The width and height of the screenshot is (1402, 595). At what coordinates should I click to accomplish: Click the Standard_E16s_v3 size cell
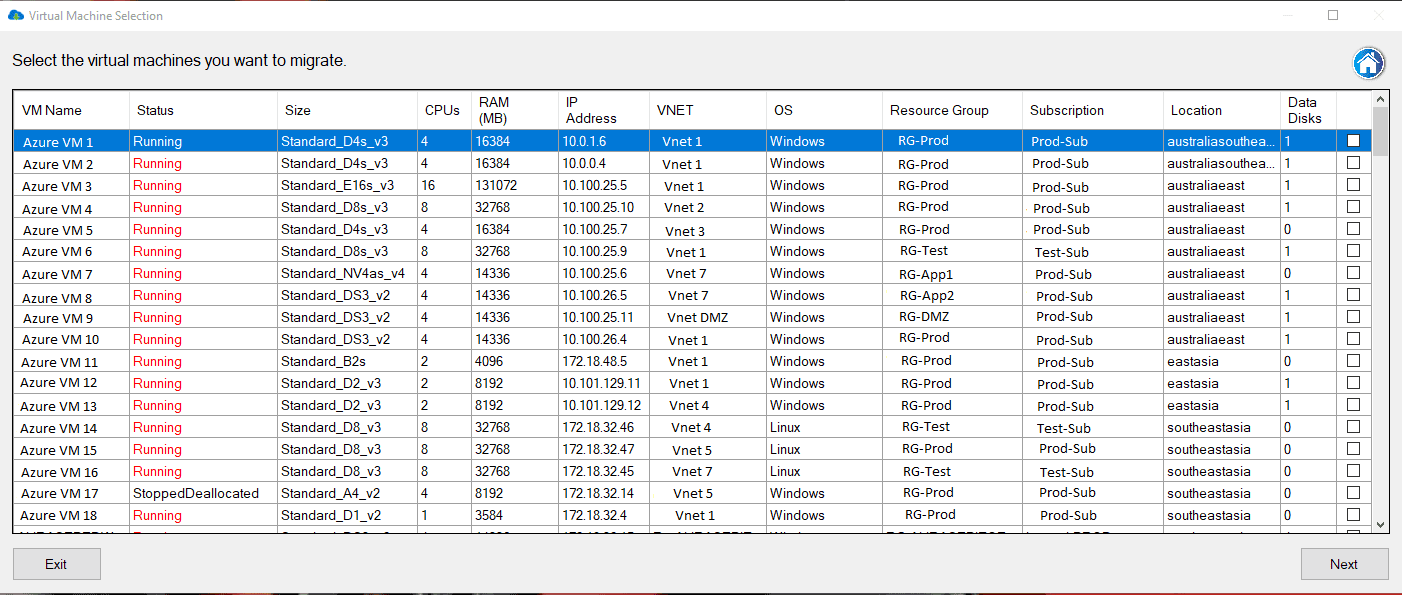337,185
